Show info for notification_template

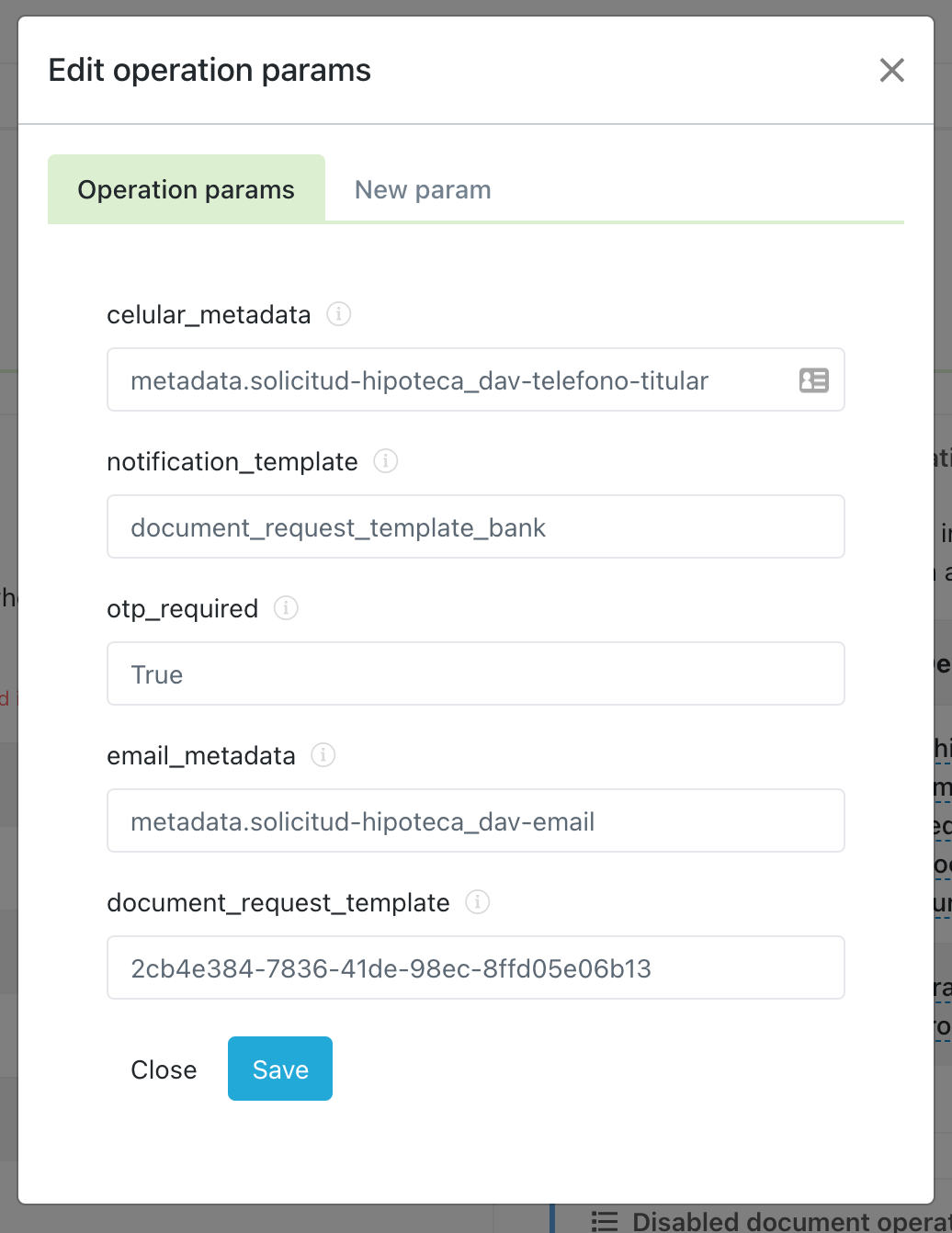click(386, 461)
